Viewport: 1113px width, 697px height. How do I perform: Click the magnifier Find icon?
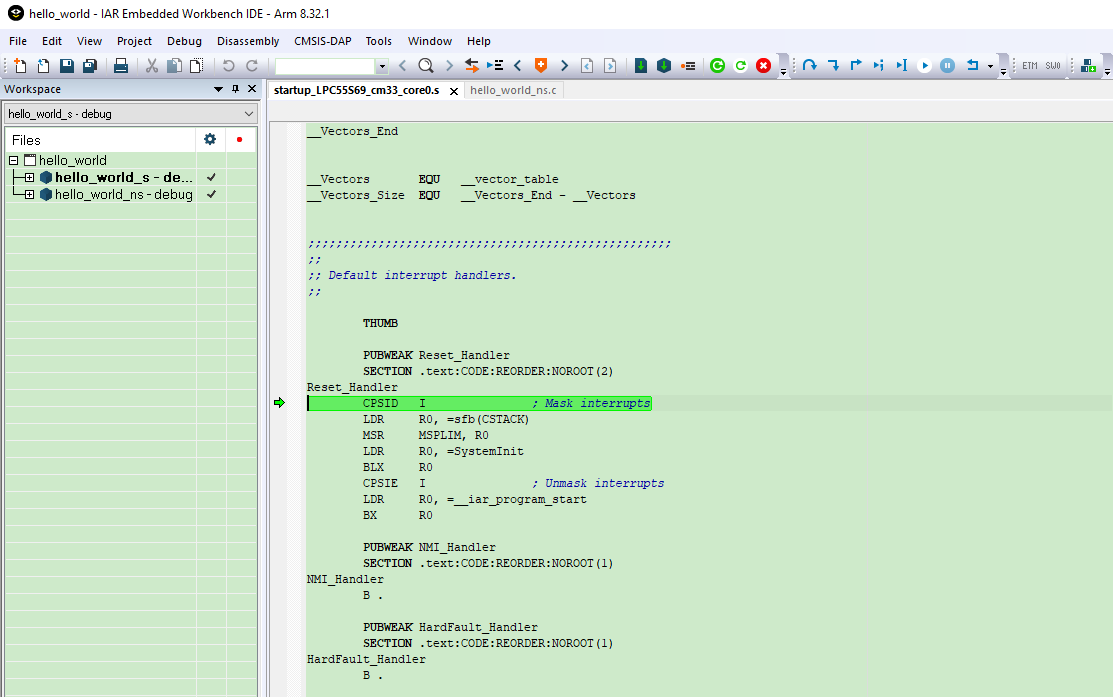(x=425, y=66)
